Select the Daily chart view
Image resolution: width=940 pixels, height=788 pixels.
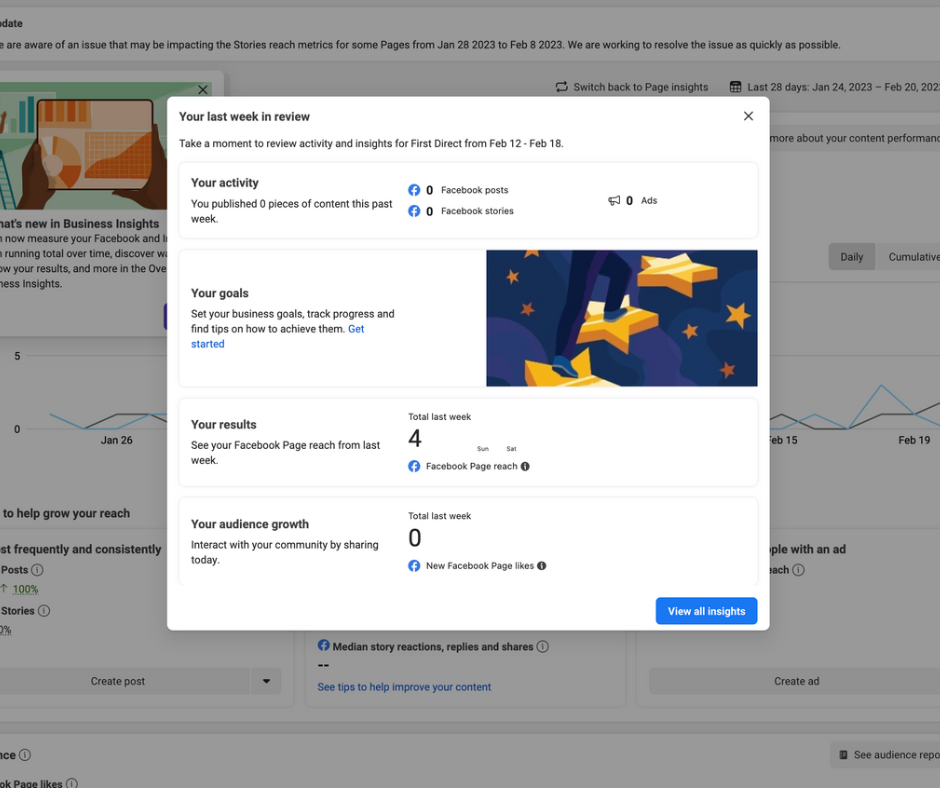point(851,257)
